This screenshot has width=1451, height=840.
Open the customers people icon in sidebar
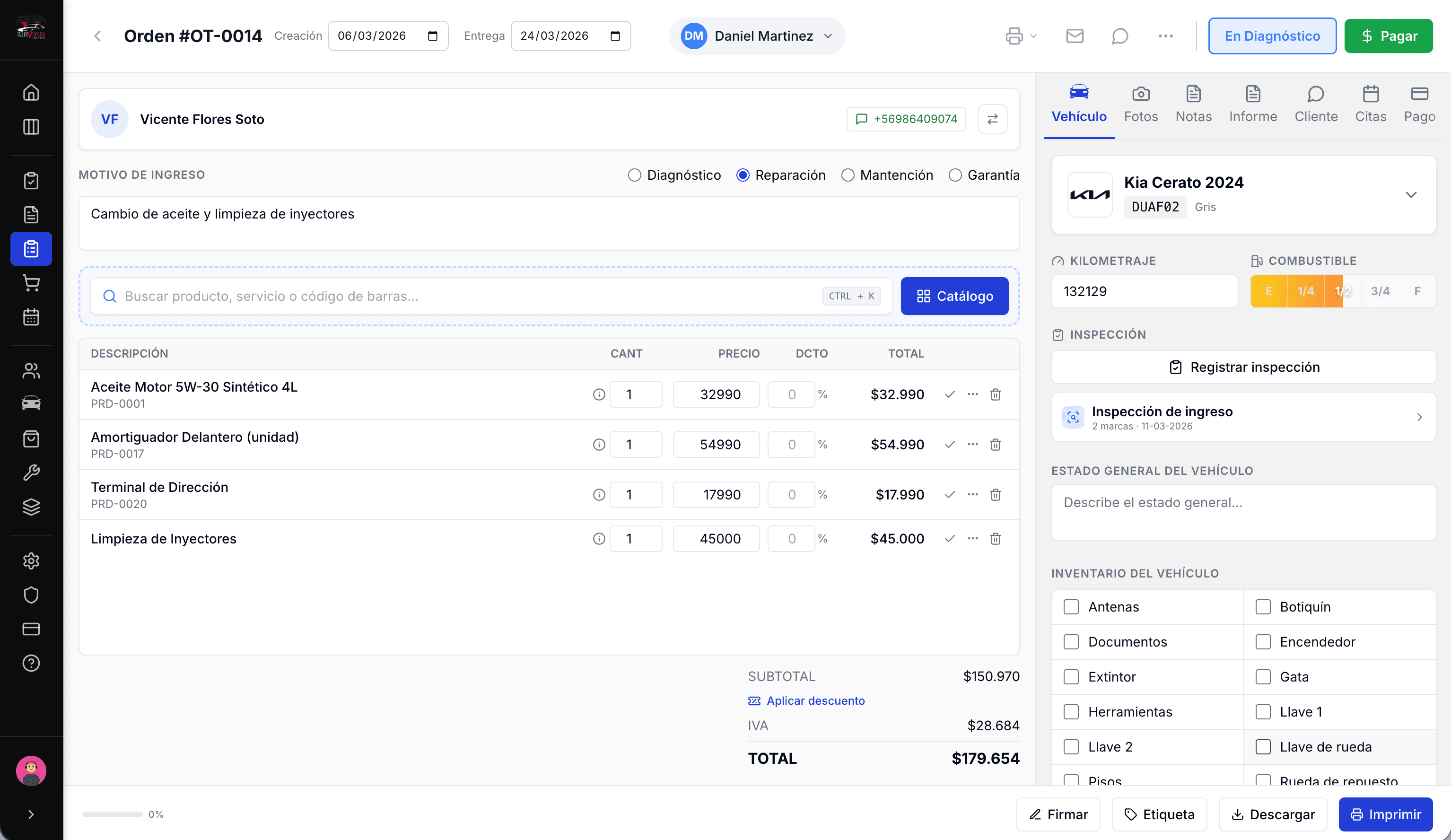31,371
